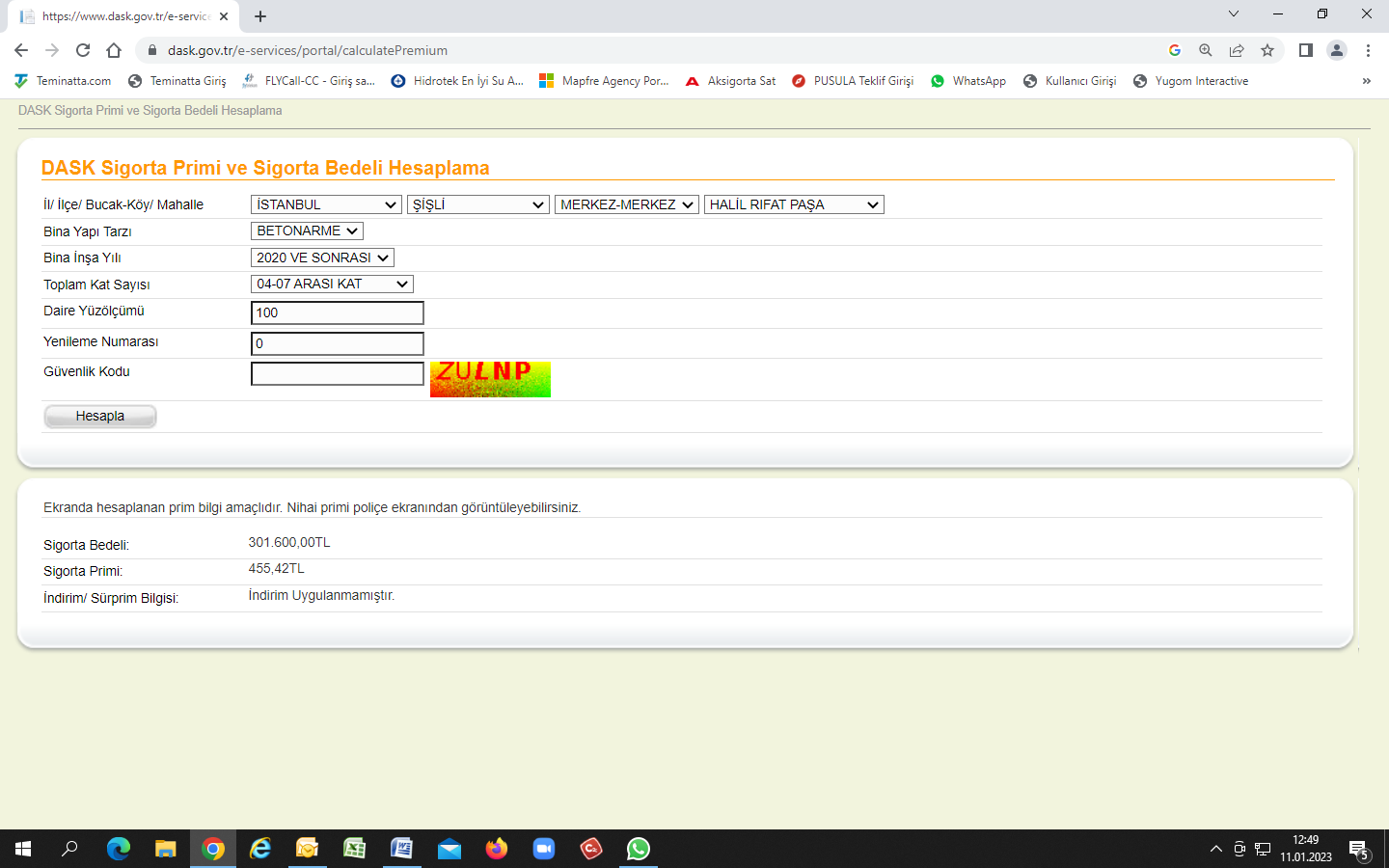Screen dimensions: 1389x868
Task: Open the browser side panel icon
Action: 1305,50
